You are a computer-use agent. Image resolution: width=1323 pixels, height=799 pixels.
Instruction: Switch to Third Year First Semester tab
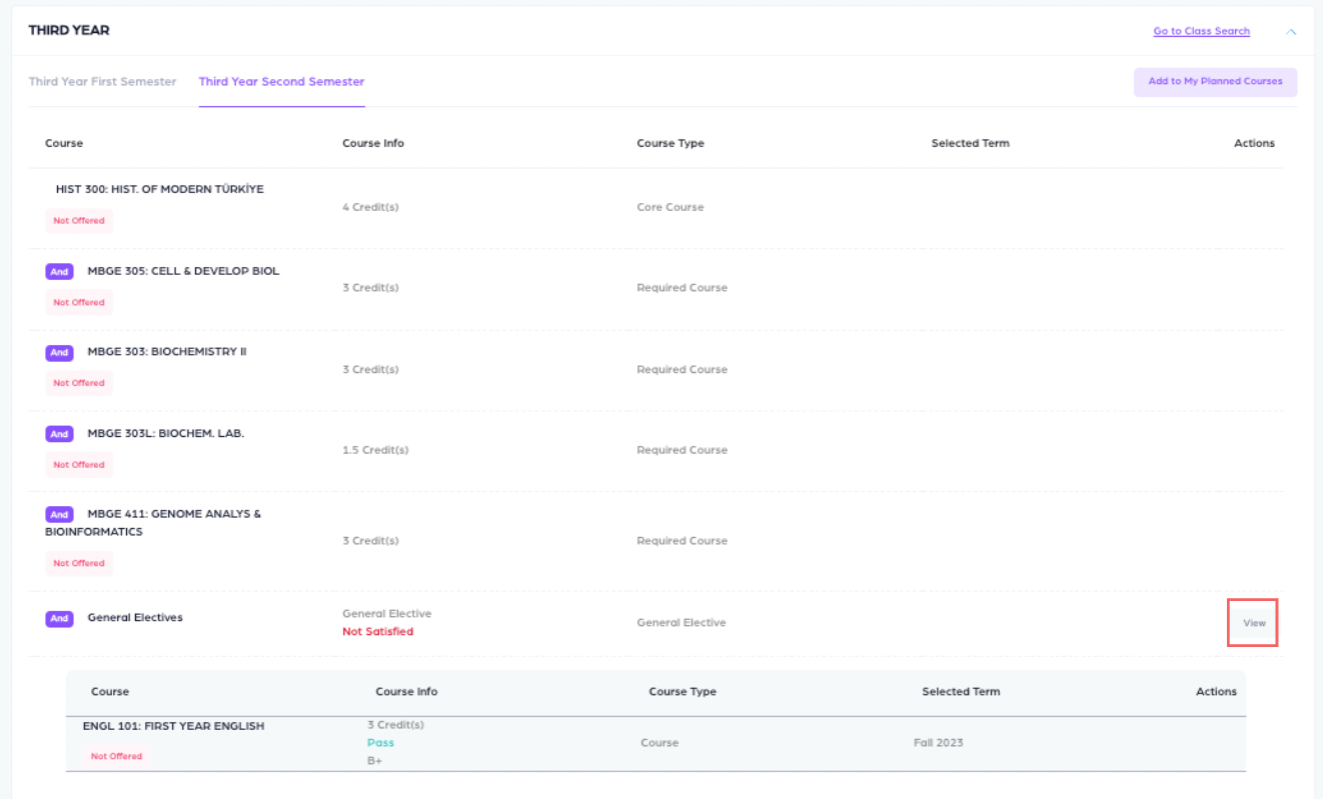[102, 82]
